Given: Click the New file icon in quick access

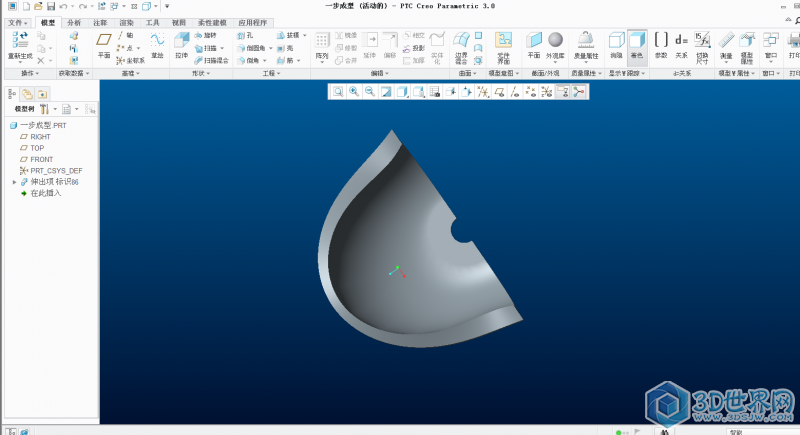Looking at the screenshot, I should (26, 6).
